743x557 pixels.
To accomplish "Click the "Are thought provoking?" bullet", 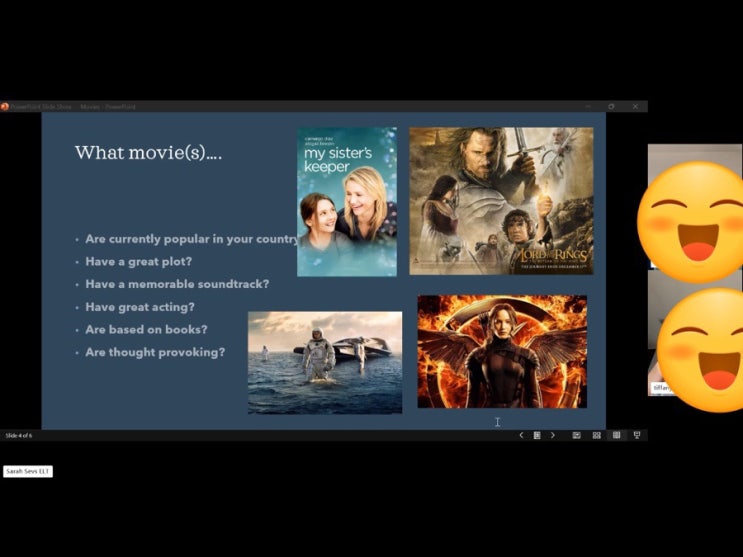I will [x=155, y=352].
